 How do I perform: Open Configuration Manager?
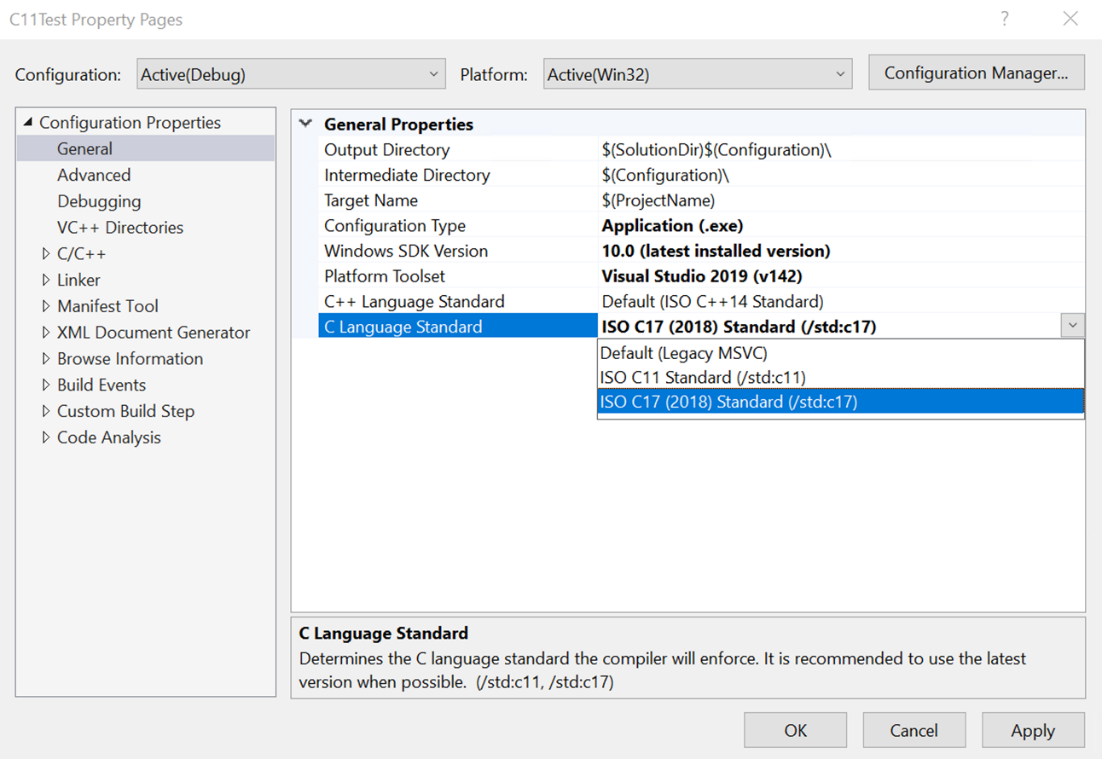point(976,72)
